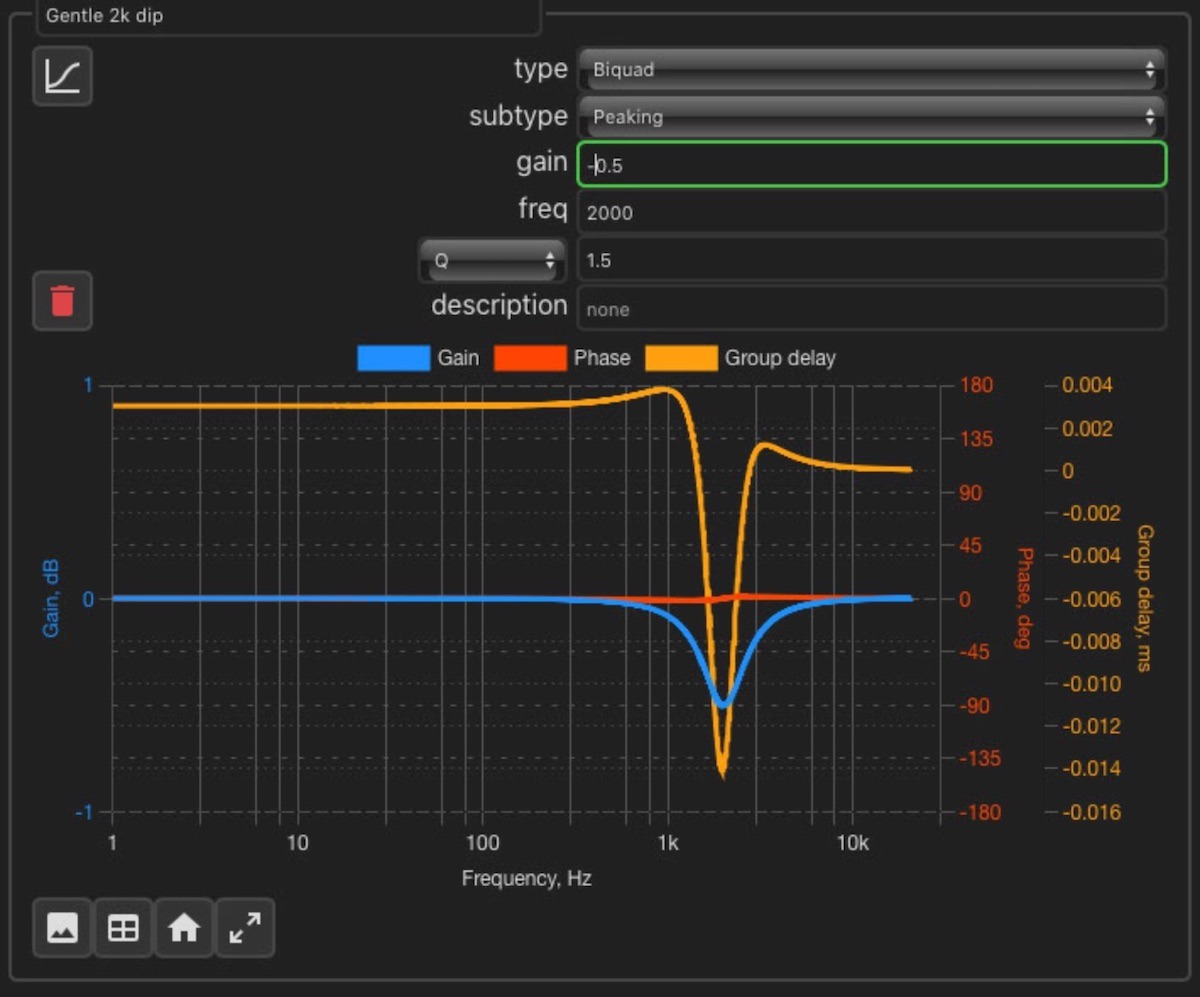This screenshot has height=997, width=1200.
Task: Click the freq field showing 2000
Action: tap(871, 212)
